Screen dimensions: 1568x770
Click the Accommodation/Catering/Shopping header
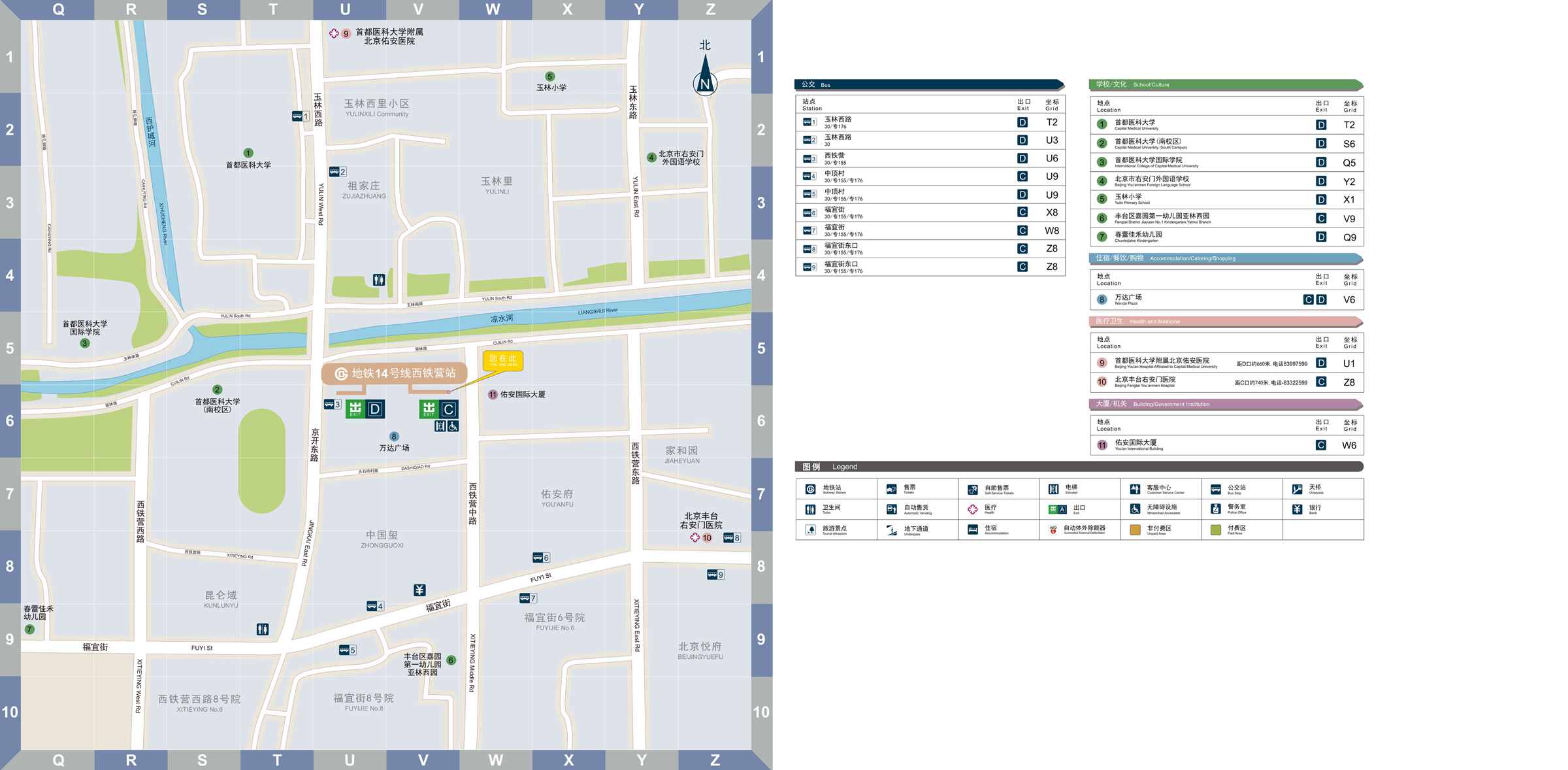pos(1226,258)
